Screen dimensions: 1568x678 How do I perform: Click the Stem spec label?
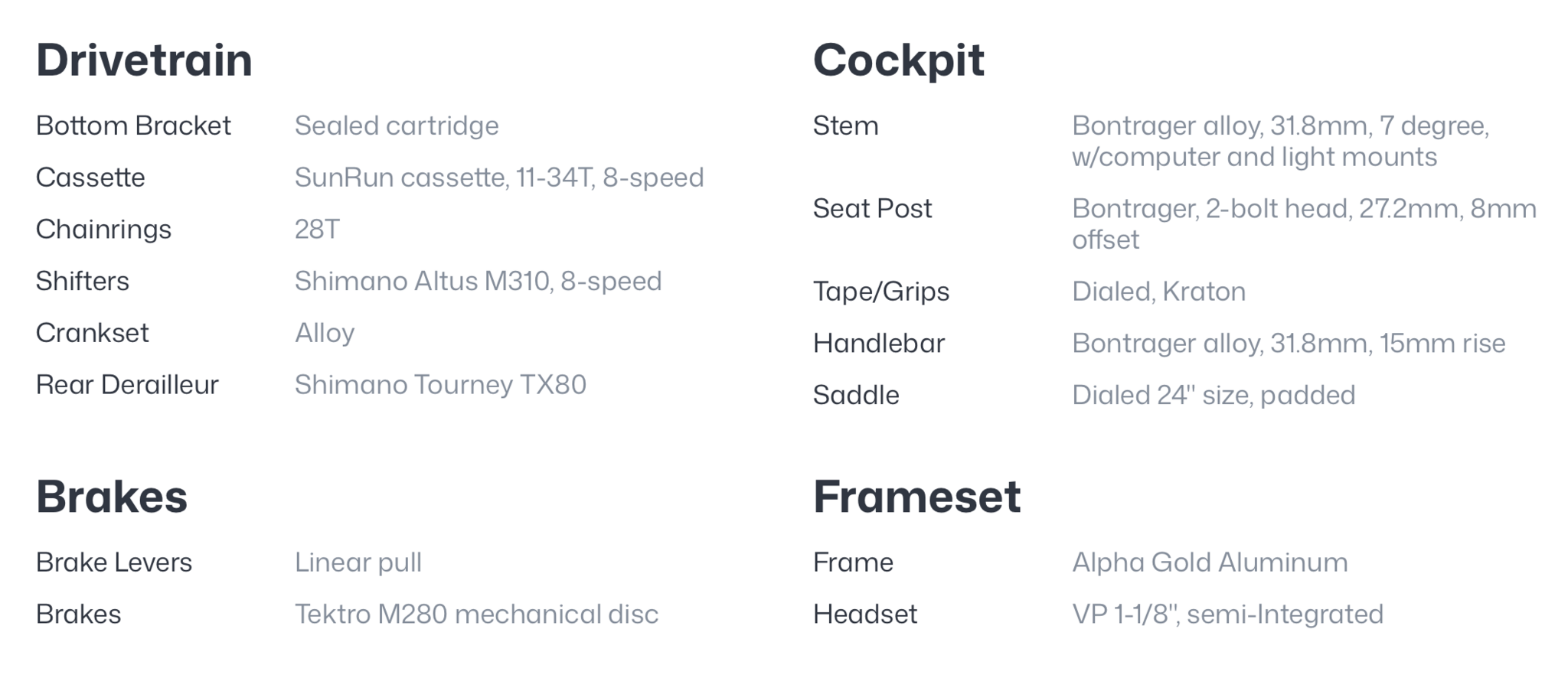tap(845, 125)
